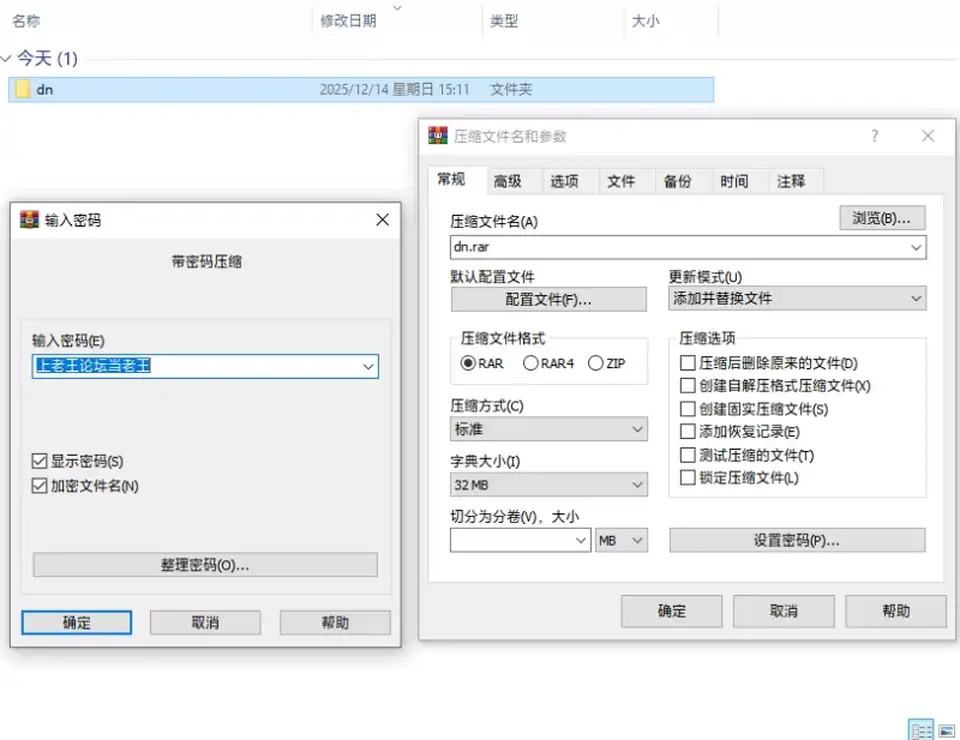Toggle the 显示密码(S) checkbox
Screen dimensions: 960x740
click(39, 461)
